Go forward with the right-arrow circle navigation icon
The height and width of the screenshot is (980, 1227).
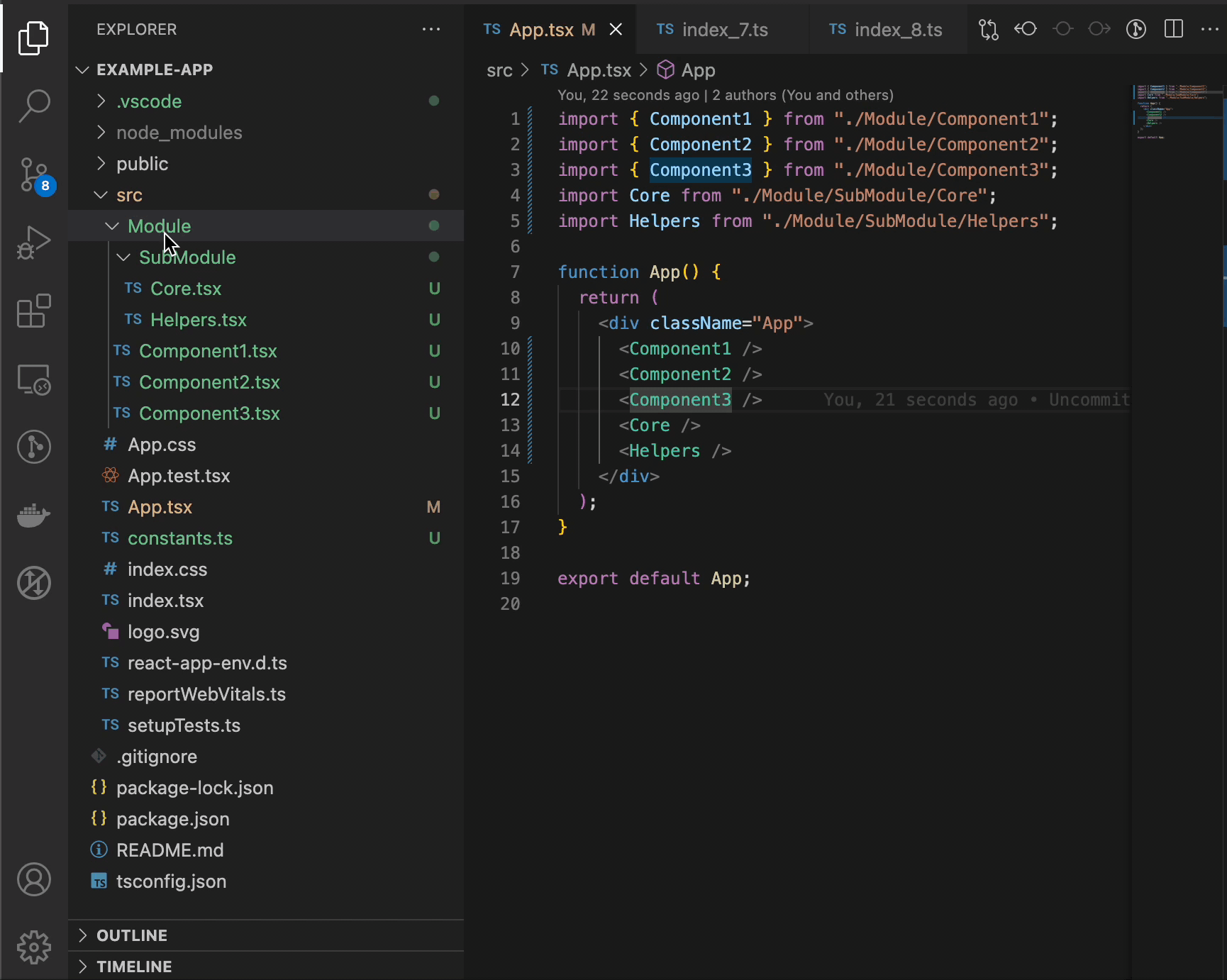coord(1099,29)
